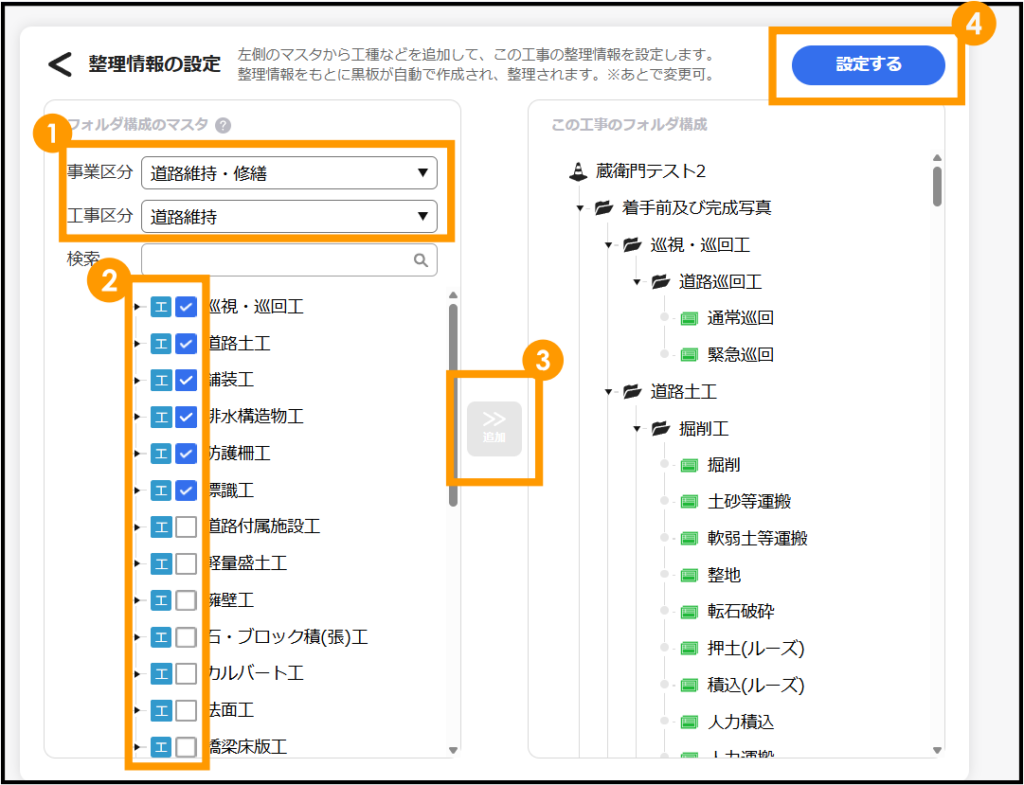1024x785 pixels.
Task: Expand the 舗装工 master row
Action: pyautogui.click(x=137, y=379)
